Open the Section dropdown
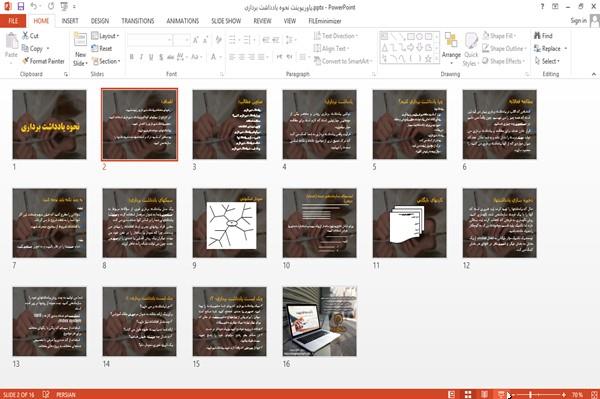This screenshot has width=600, height=399. coord(106,61)
